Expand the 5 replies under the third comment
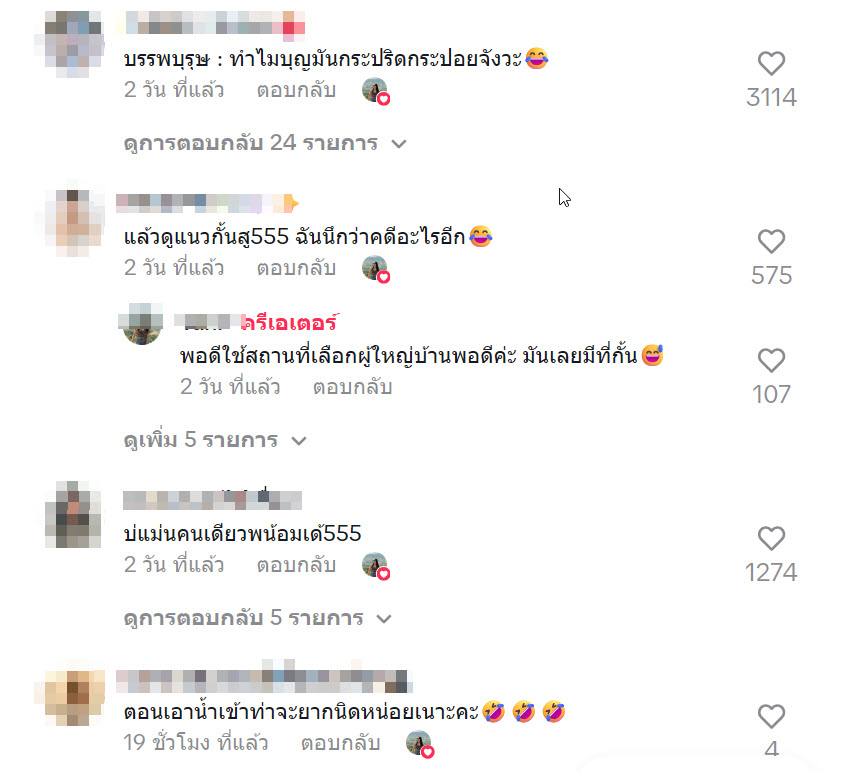 (x=257, y=618)
